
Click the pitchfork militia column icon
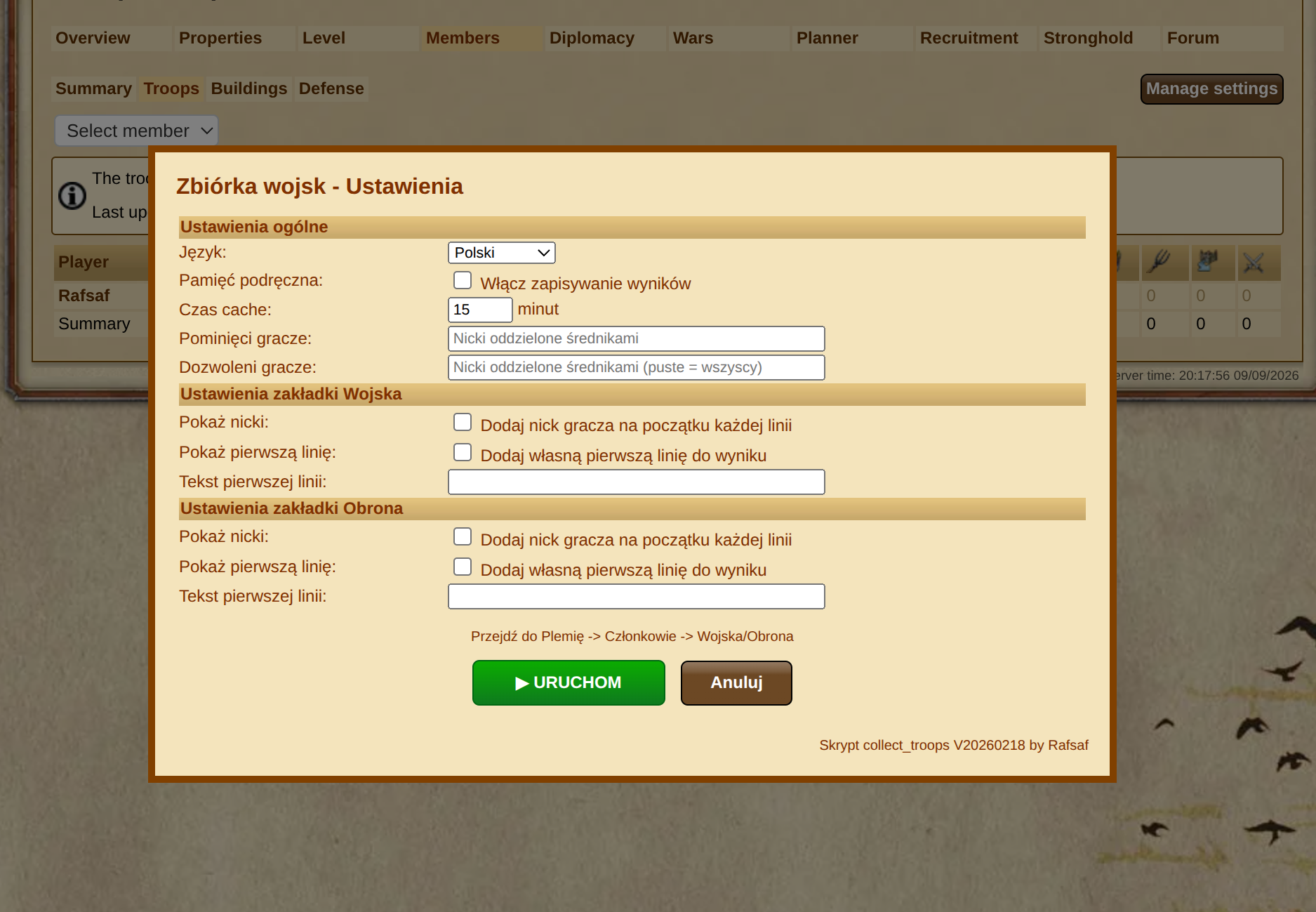pos(1159,262)
